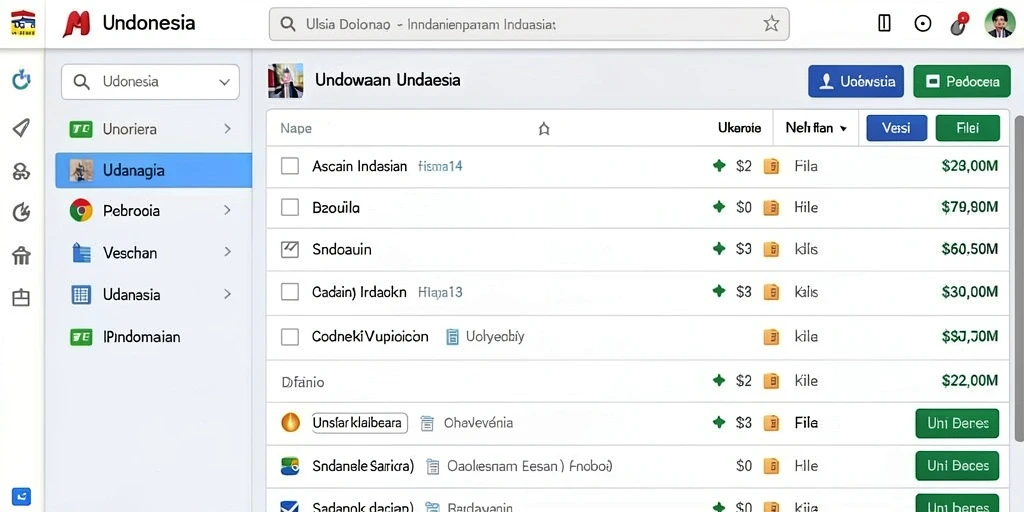This screenshot has width=1024, height=512.
Task: Check the box next to Ascain Indasian
Action: (x=289, y=166)
